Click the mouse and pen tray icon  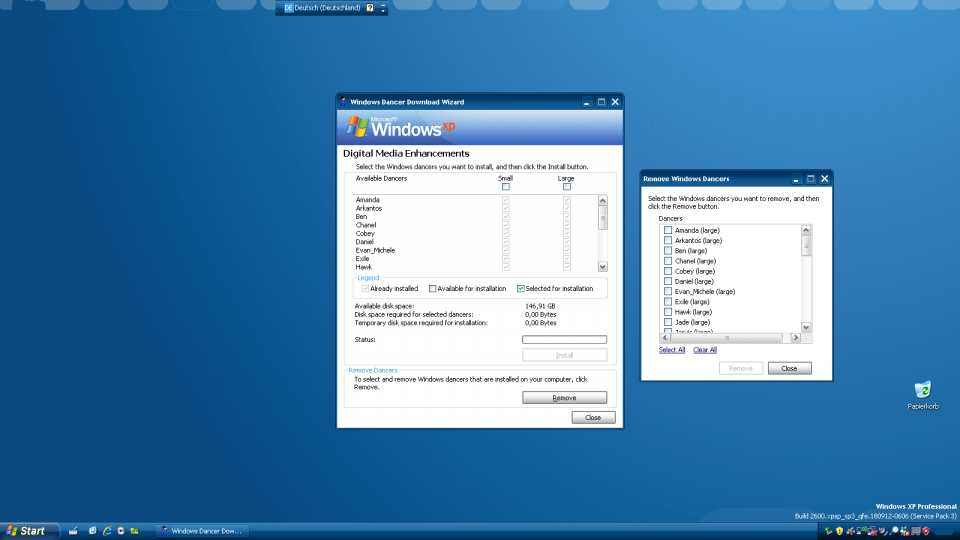(x=883, y=531)
